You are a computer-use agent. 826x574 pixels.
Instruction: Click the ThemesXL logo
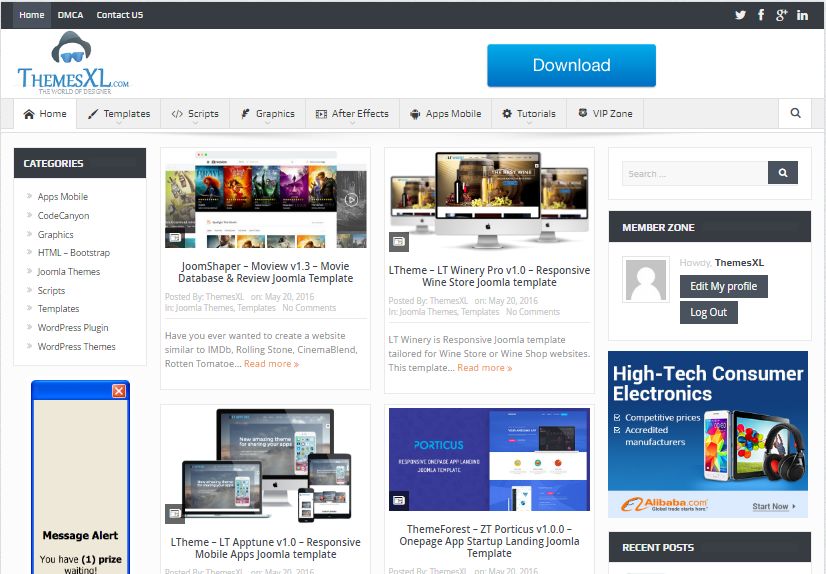73,63
